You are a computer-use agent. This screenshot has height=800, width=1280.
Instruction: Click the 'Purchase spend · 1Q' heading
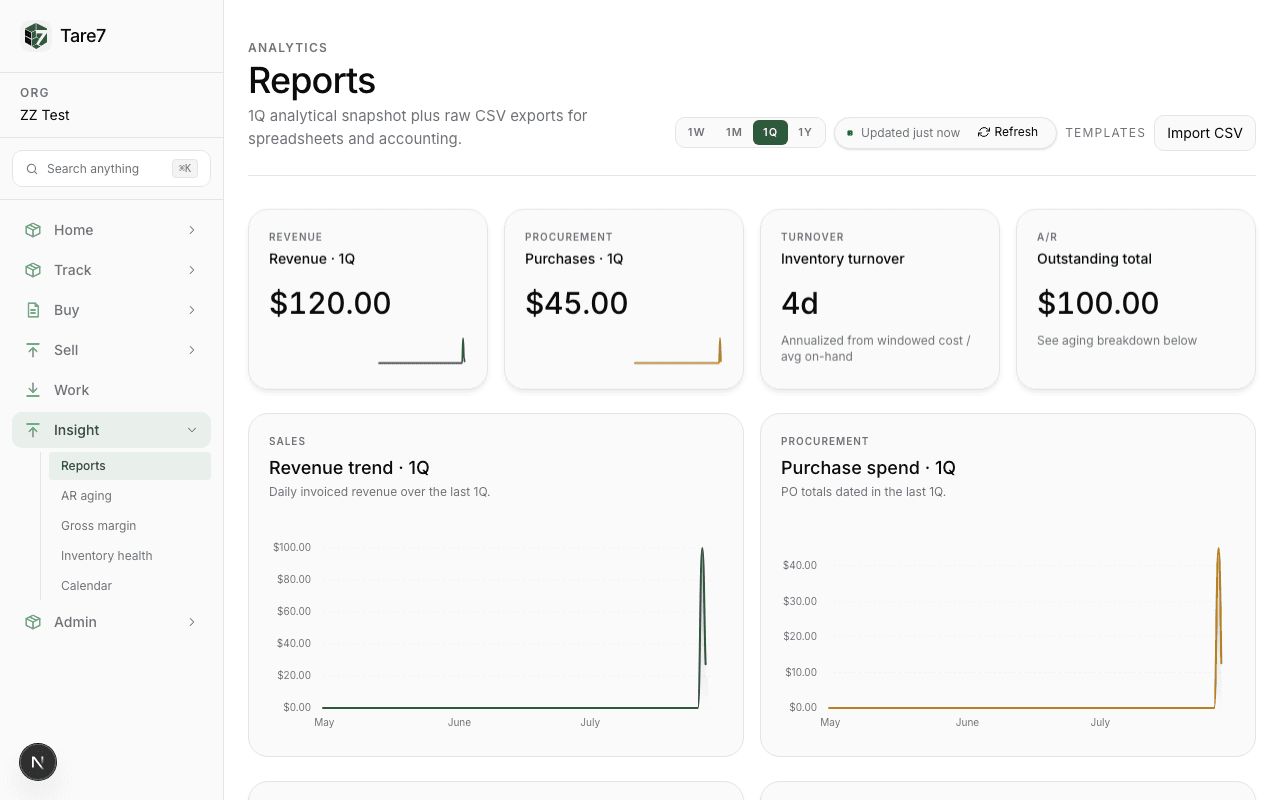[868, 468]
